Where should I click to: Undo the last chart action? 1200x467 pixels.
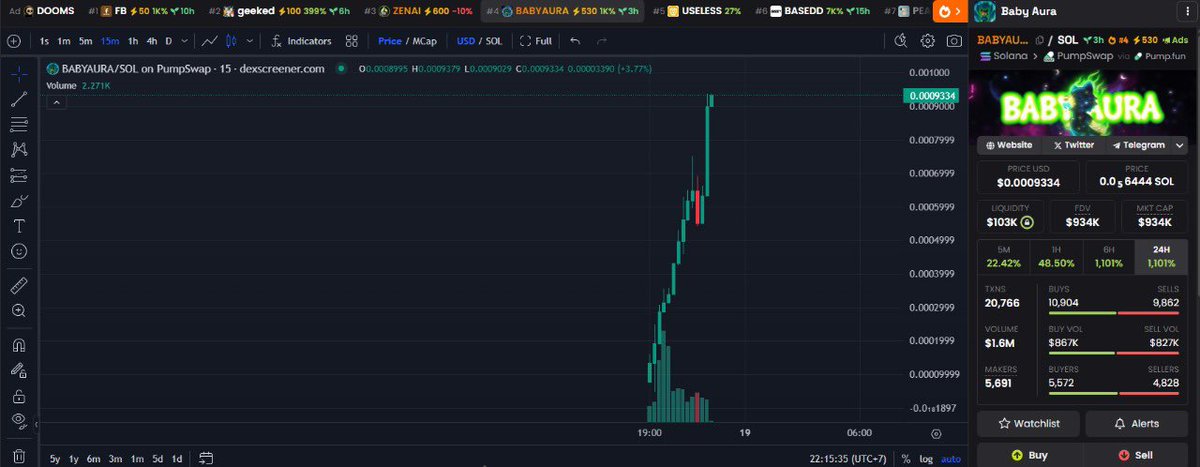pos(574,41)
